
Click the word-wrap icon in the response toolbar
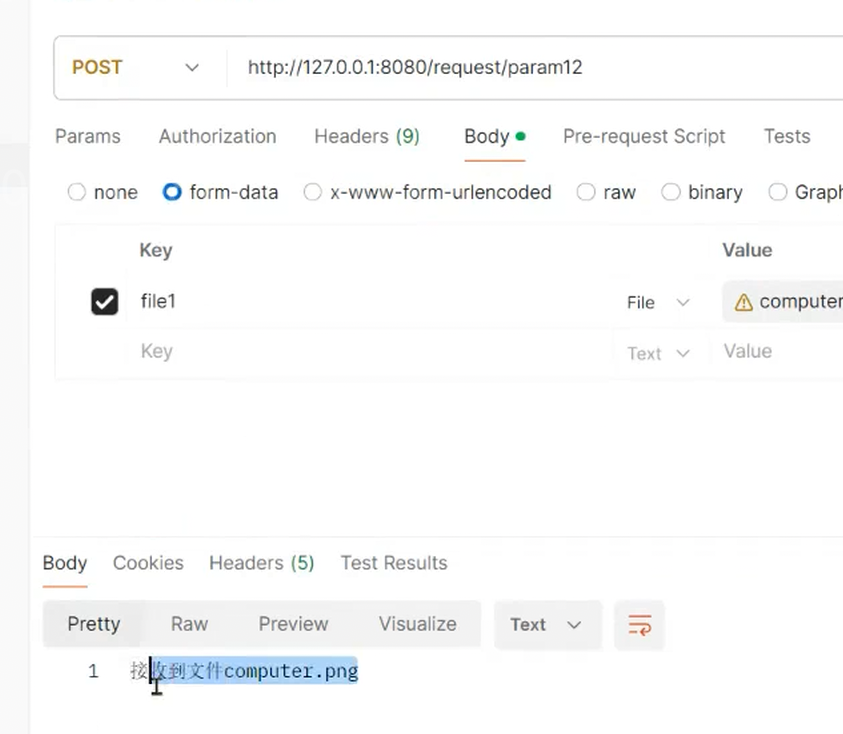pos(639,625)
